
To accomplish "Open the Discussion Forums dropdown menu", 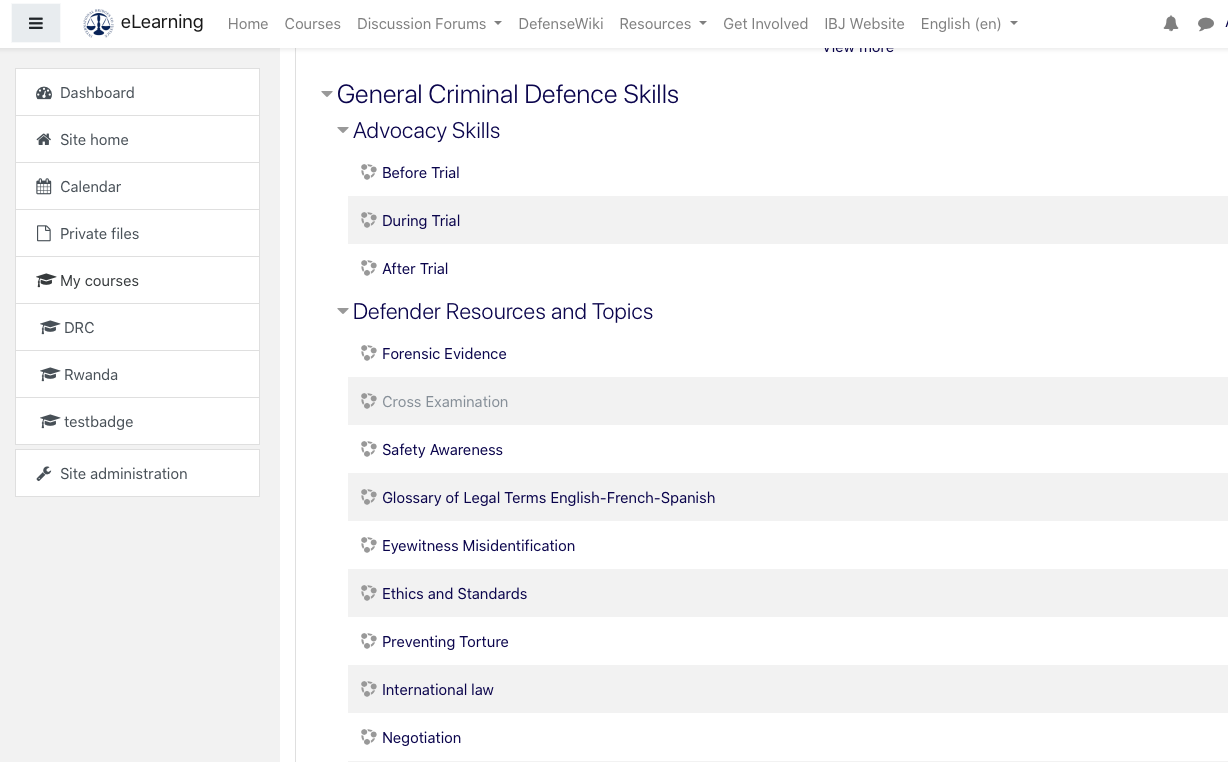I will (429, 24).
